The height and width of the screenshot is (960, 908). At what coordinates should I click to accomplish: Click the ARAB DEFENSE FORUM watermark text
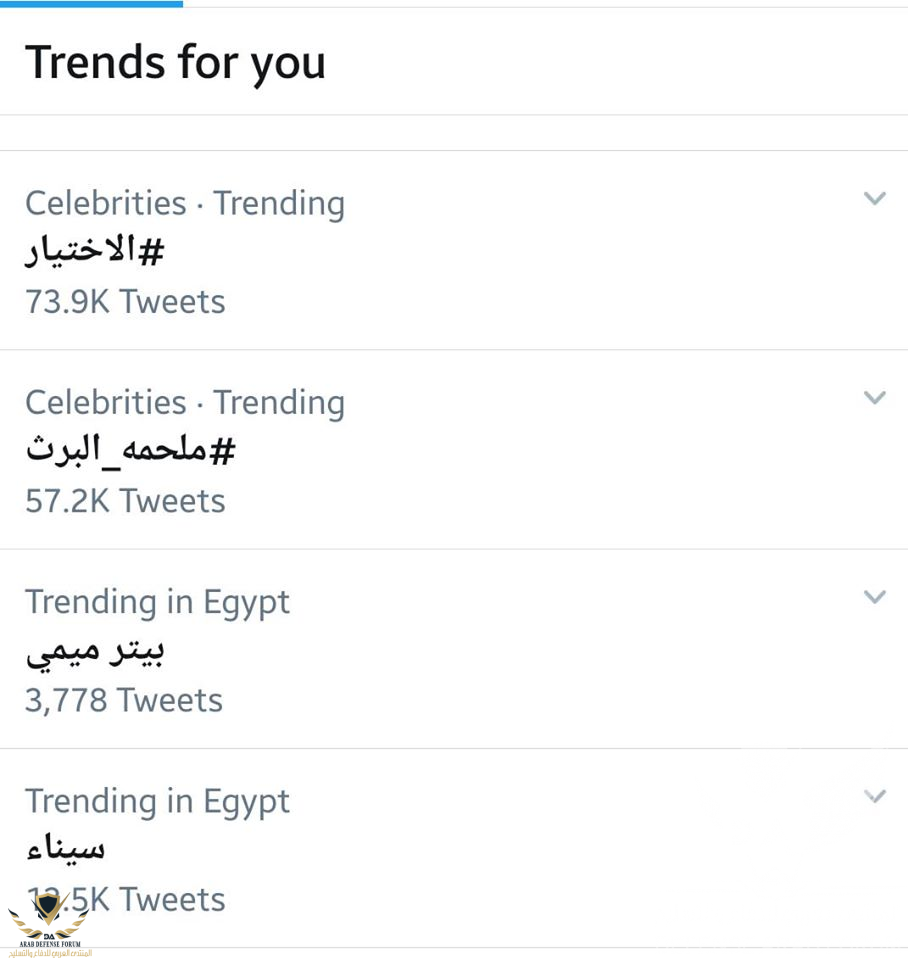click(50, 944)
